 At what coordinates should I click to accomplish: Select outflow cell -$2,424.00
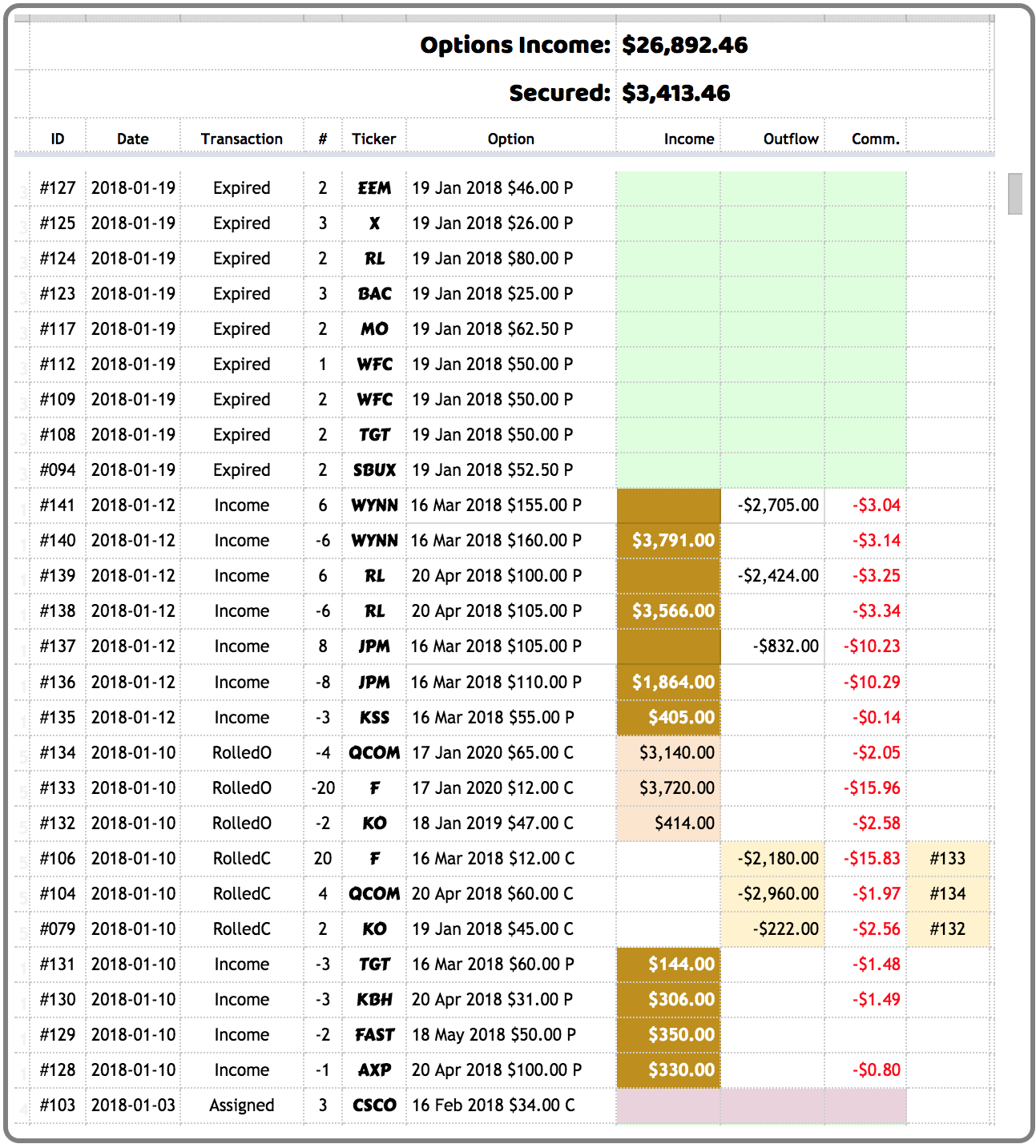pyautogui.click(x=773, y=576)
